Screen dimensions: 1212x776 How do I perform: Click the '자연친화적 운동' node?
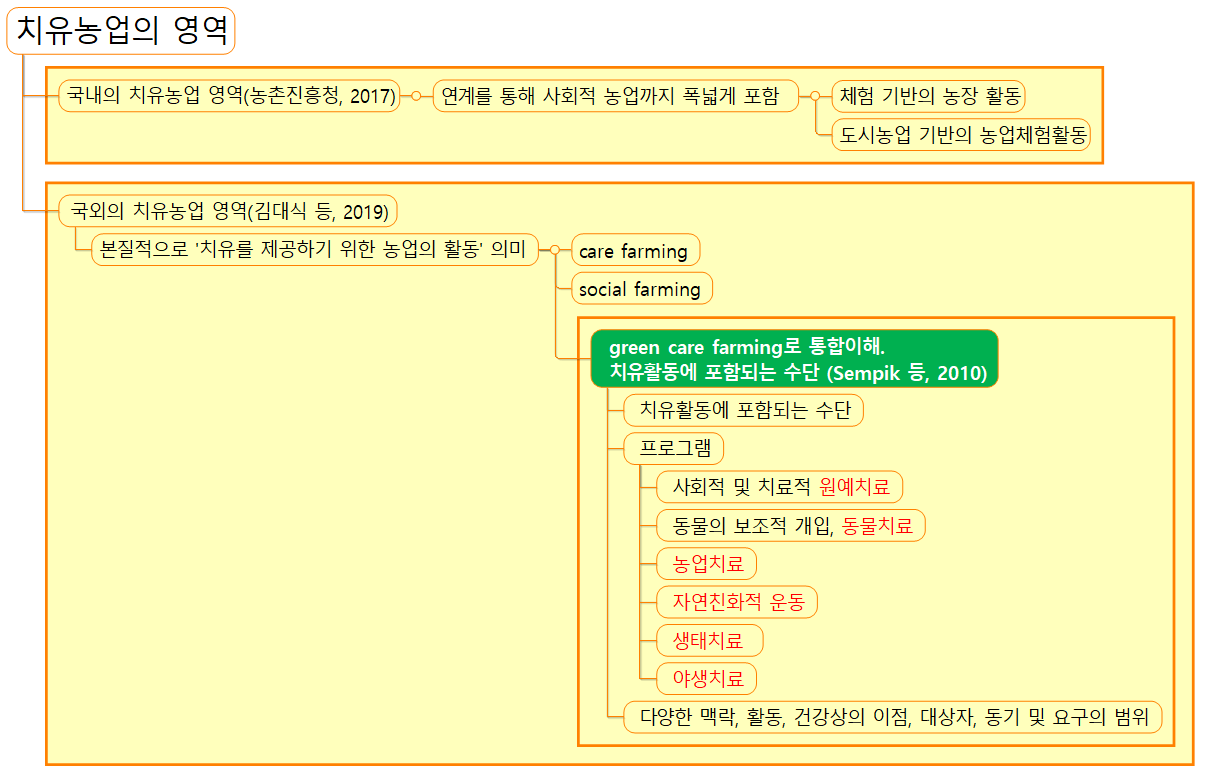pos(738,602)
